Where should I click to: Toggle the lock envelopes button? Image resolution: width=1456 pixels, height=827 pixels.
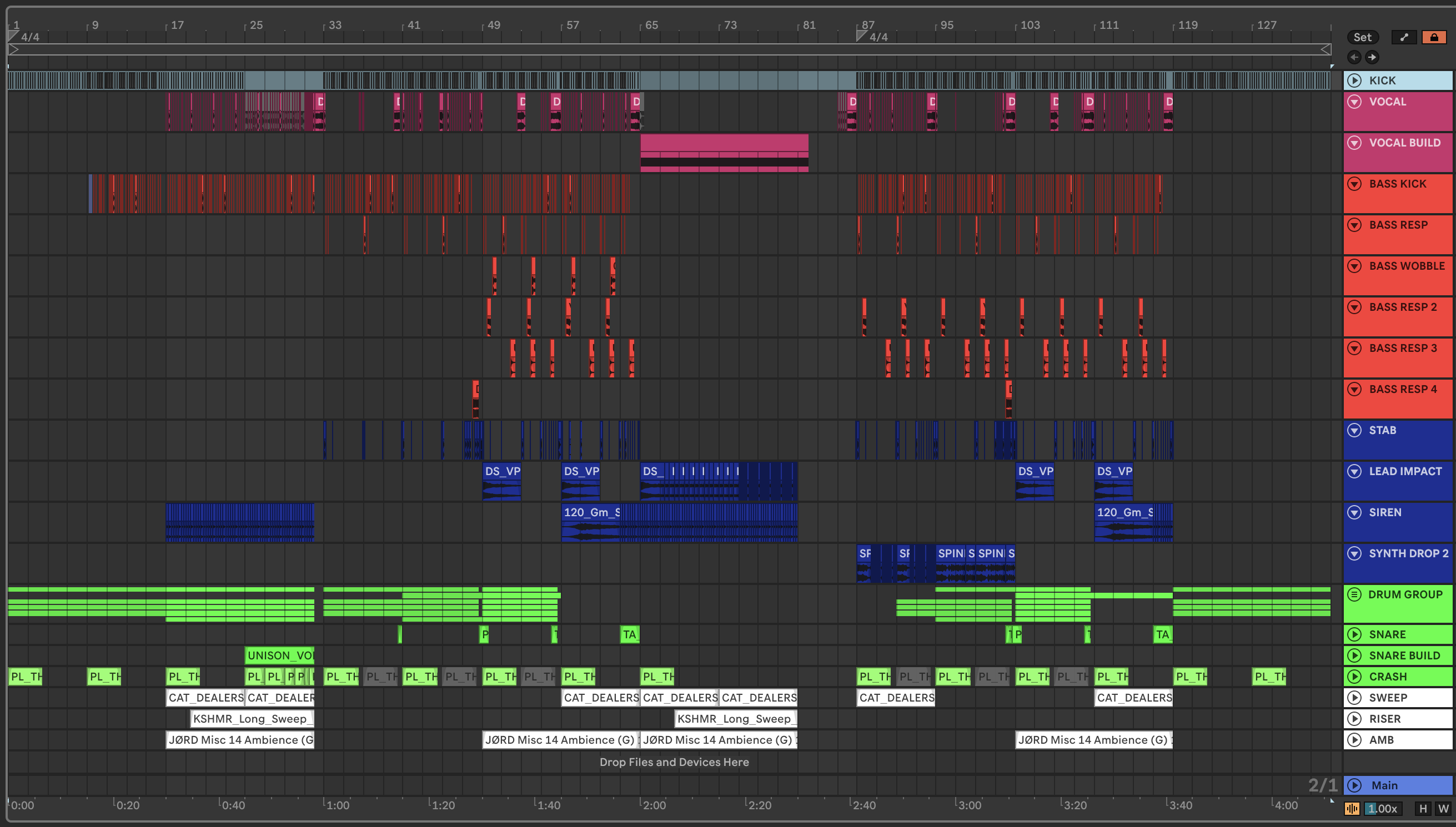[x=1433, y=38]
